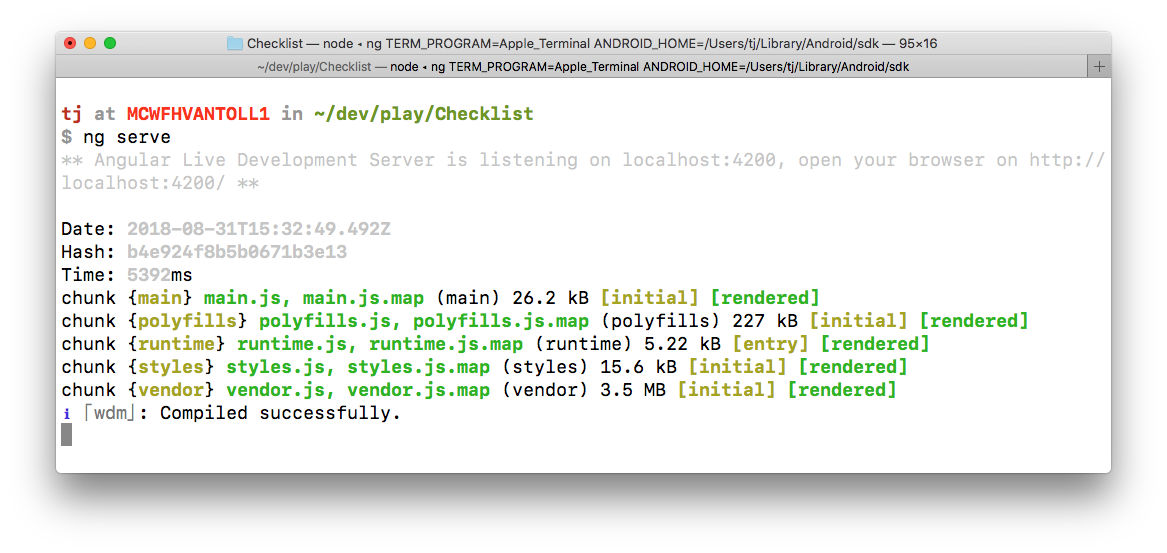Click the folder proxy icon in title bar
The height and width of the screenshot is (553, 1167).
click(x=235, y=43)
